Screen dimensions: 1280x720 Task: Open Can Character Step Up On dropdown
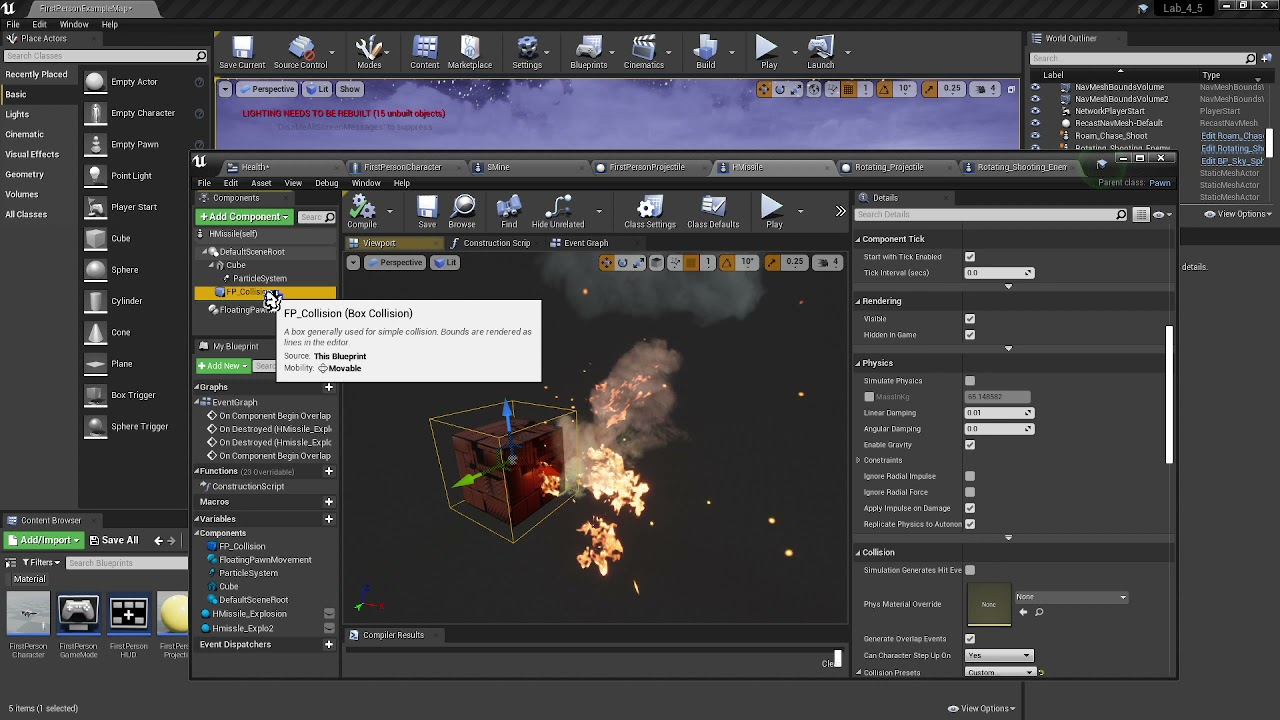click(998, 655)
